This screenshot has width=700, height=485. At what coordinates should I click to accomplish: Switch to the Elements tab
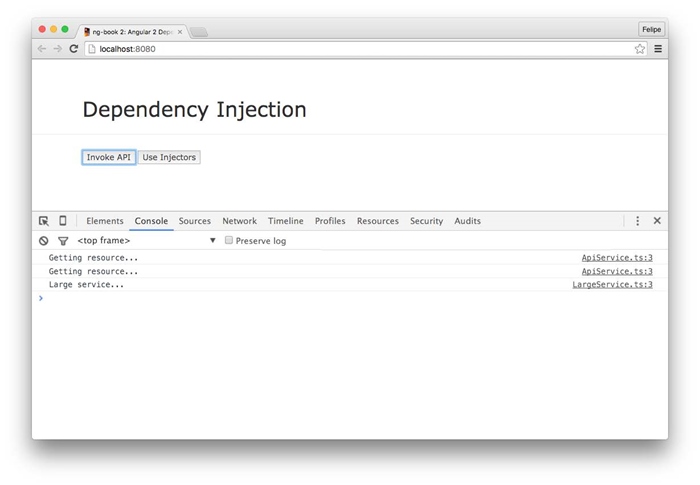105,221
